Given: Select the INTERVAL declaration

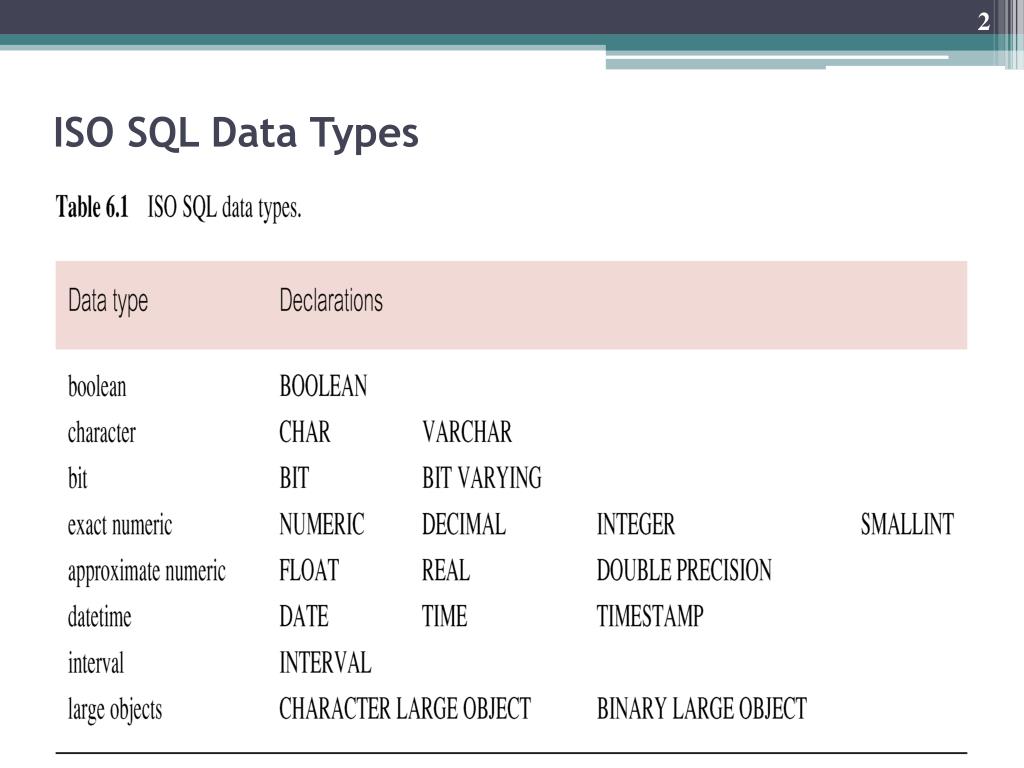Looking at the screenshot, I should pos(325,663).
